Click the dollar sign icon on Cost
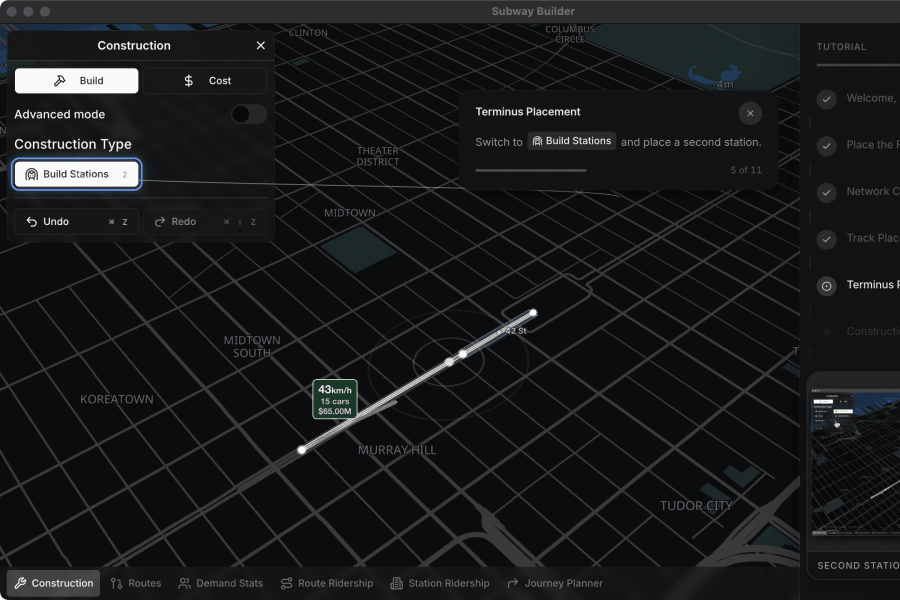This screenshot has height=600, width=900. point(188,81)
